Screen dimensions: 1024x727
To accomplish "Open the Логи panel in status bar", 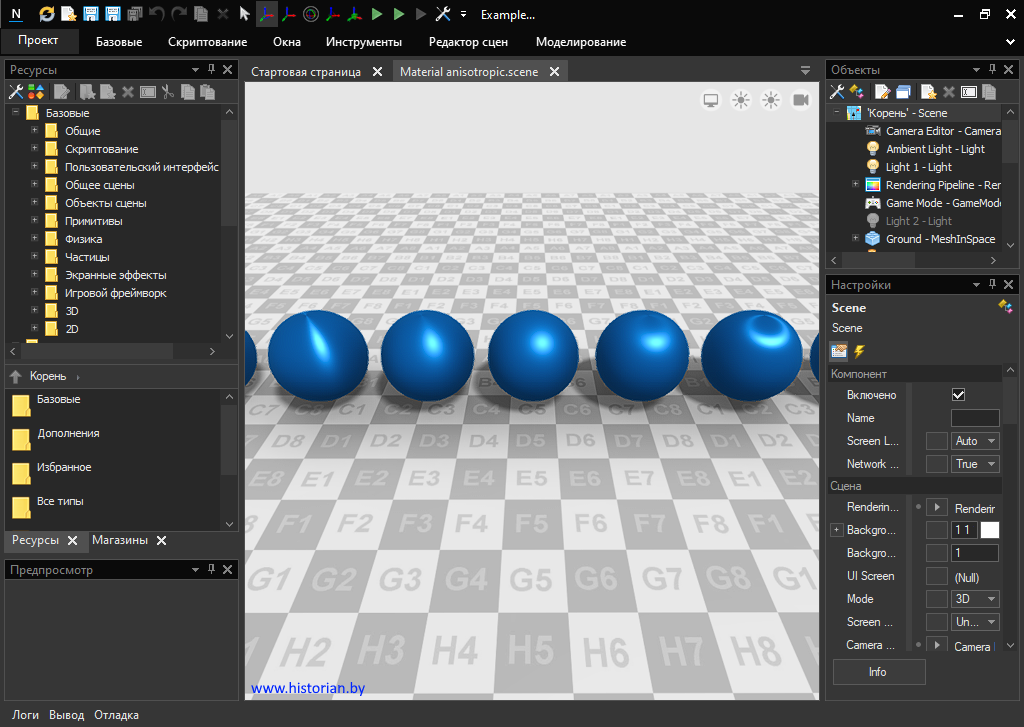I will point(26,715).
